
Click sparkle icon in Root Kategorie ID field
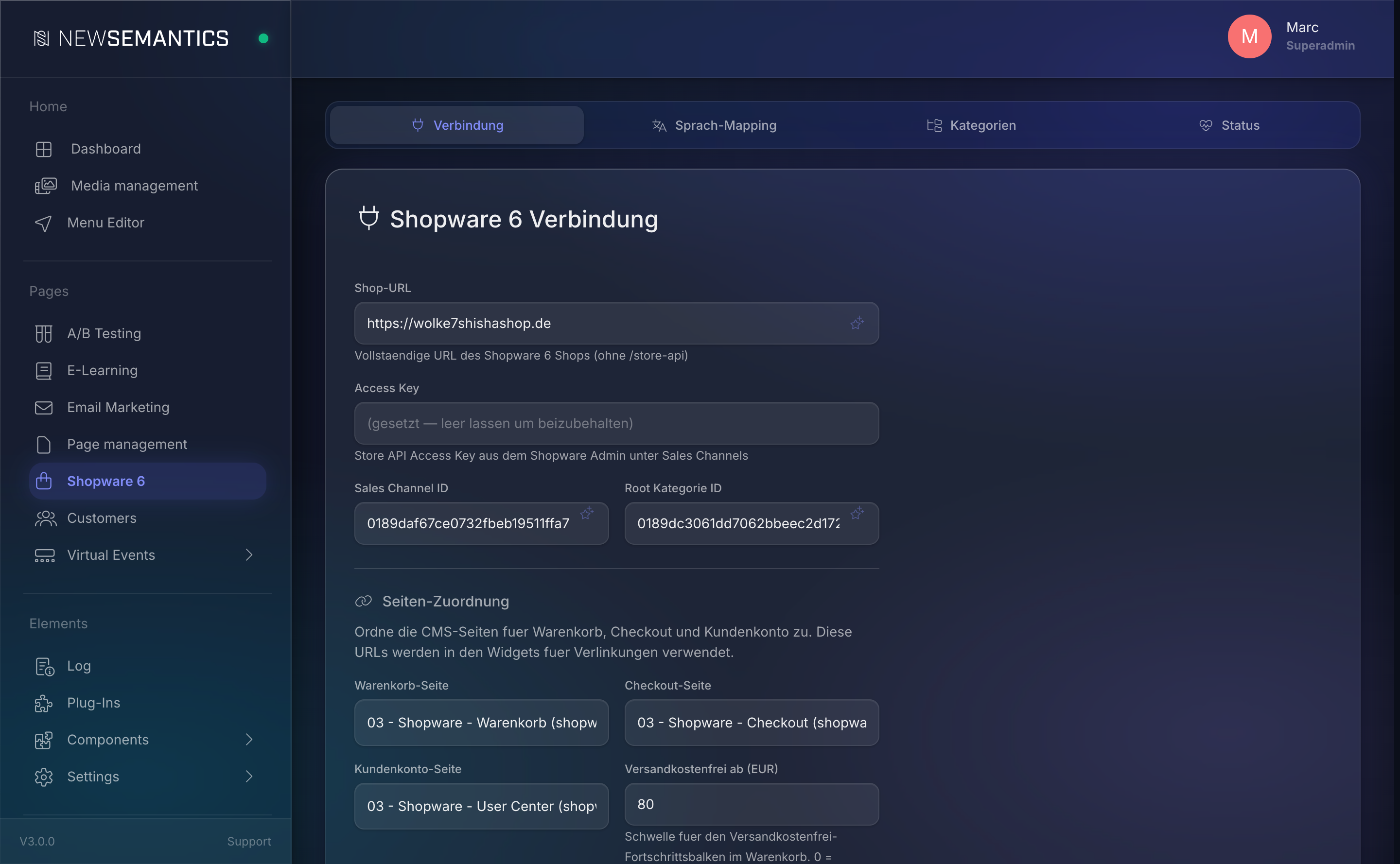(857, 513)
